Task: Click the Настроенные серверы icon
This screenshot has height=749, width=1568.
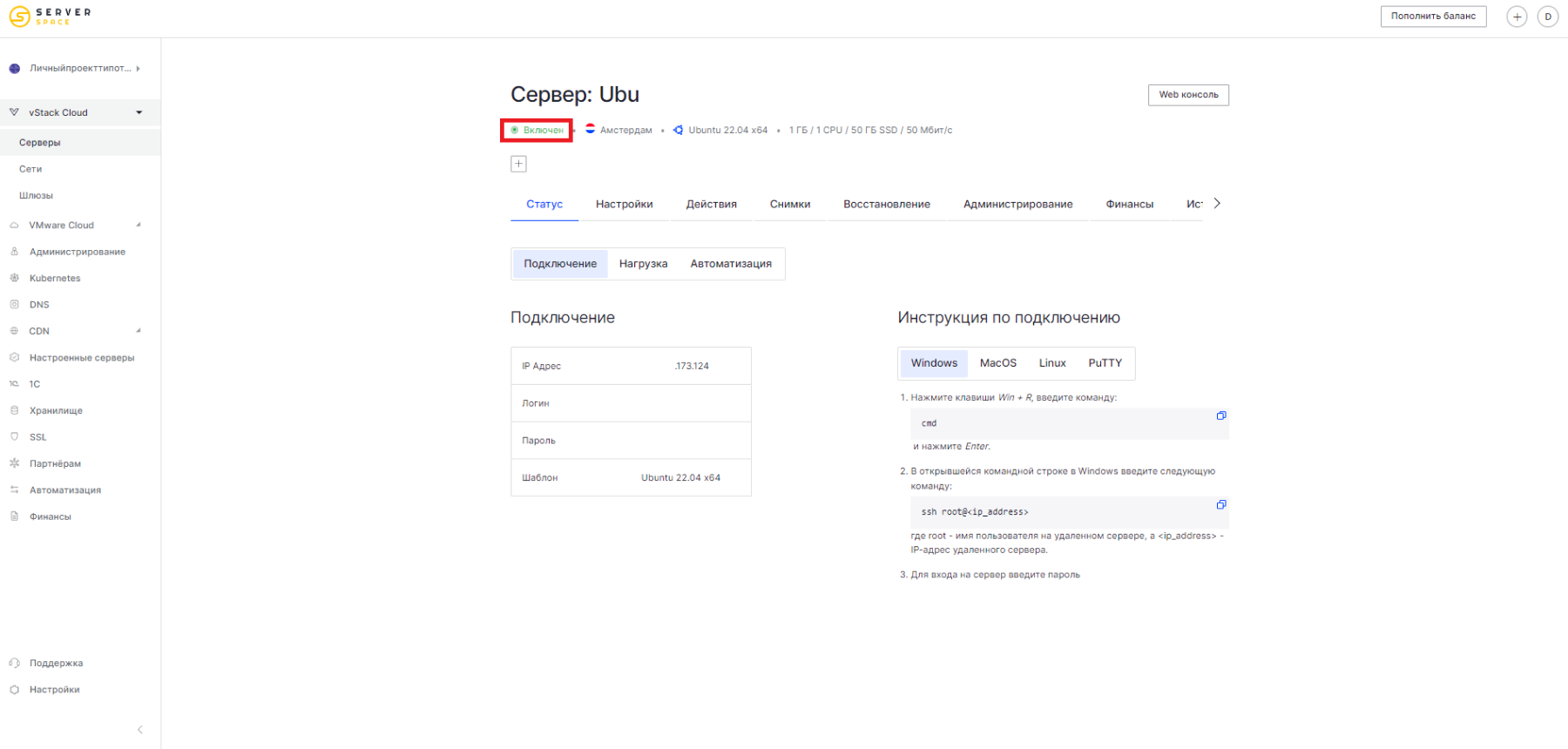Action: [x=14, y=357]
